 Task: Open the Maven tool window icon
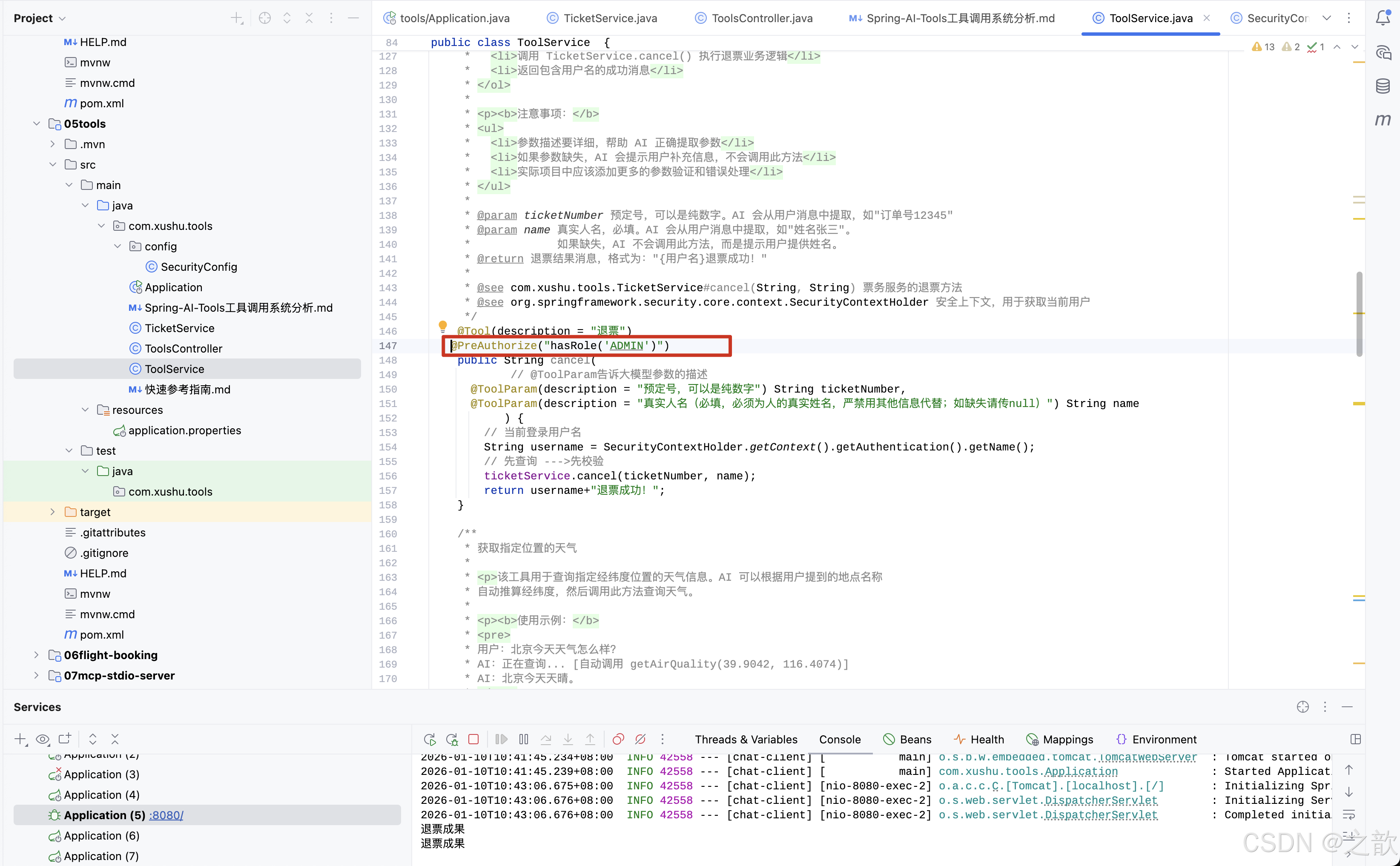1382,120
